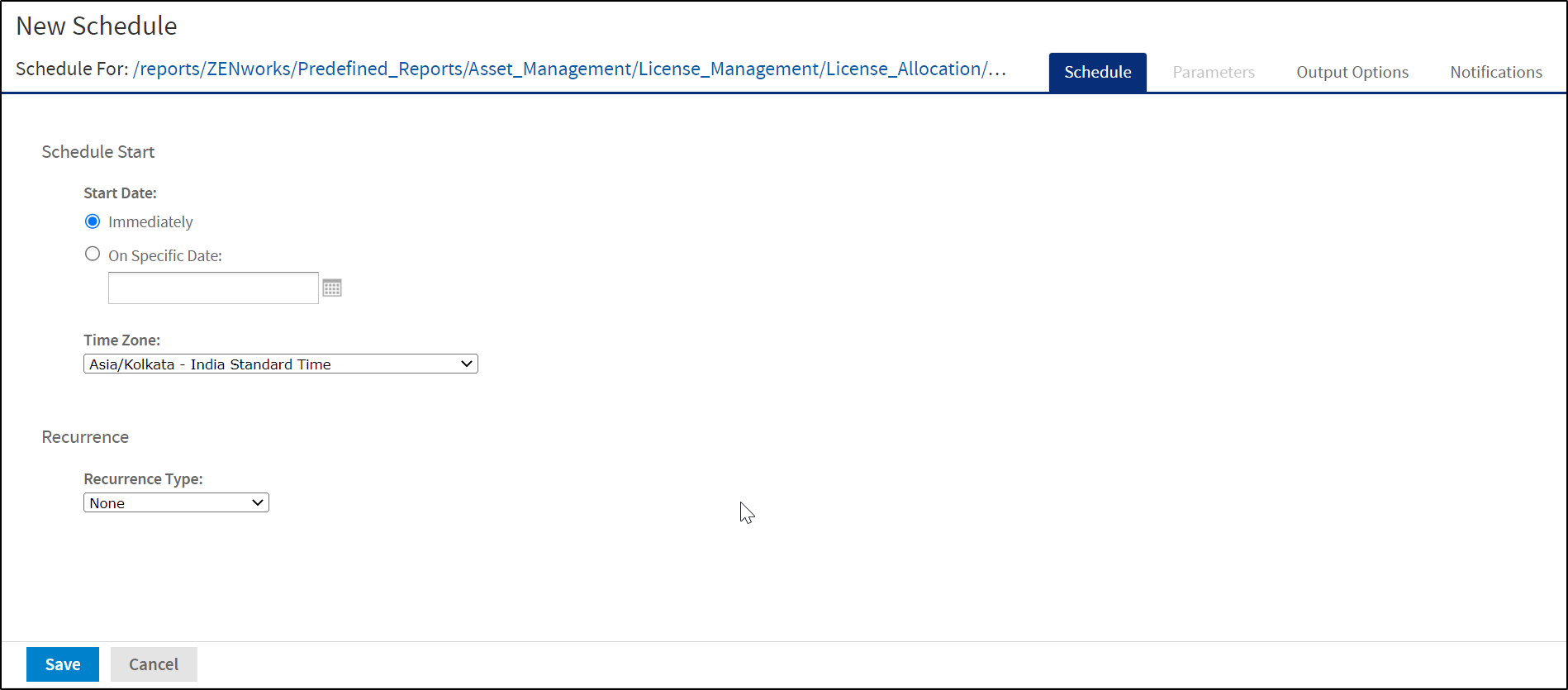Save the new schedule
The width and height of the screenshot is (1568, 690).
click(x=63, y=664)
